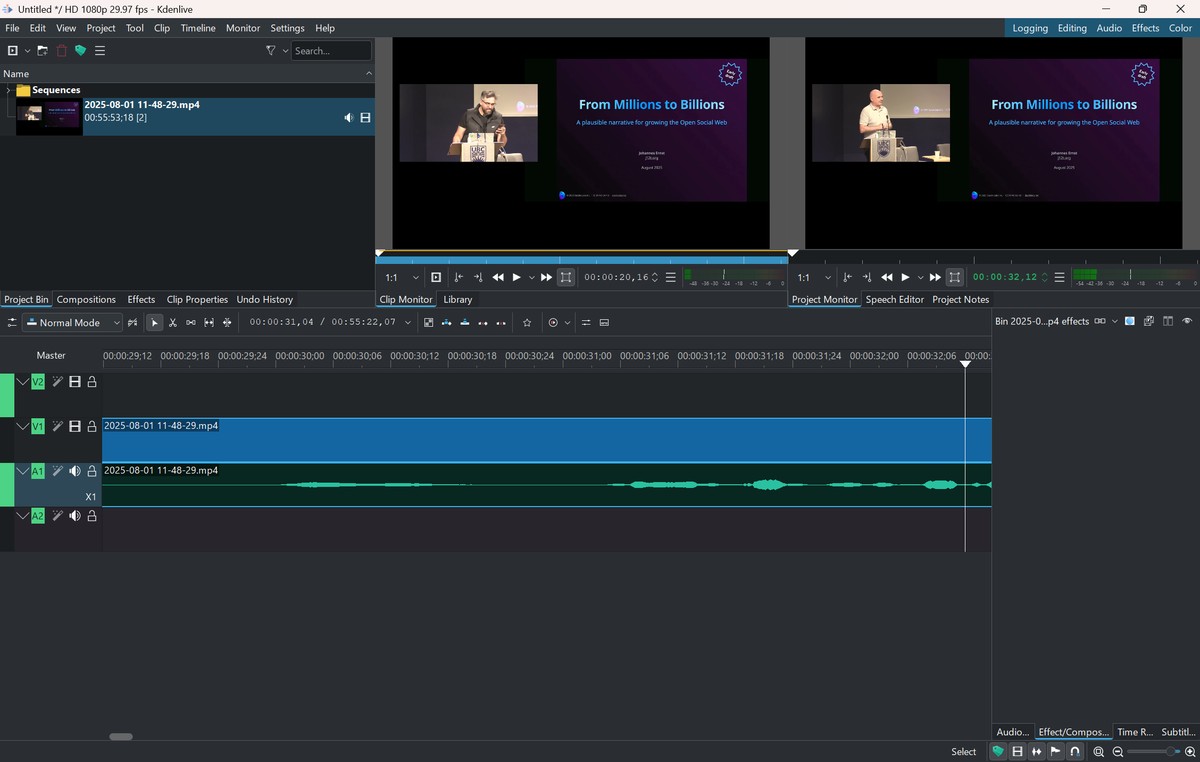Click the tag icon in Project Bin toolbar

pyautogui.click(x=81, y=51)
